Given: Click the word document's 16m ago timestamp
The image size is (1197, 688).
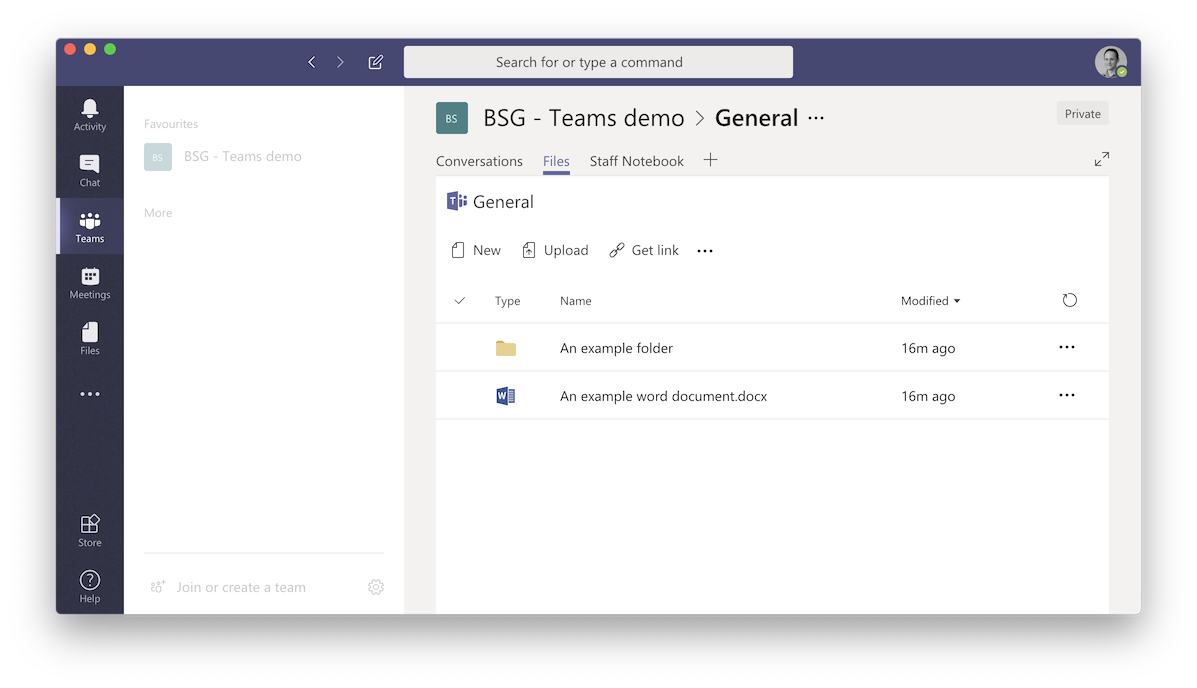Looking at the screenshot, I should 928,396.
